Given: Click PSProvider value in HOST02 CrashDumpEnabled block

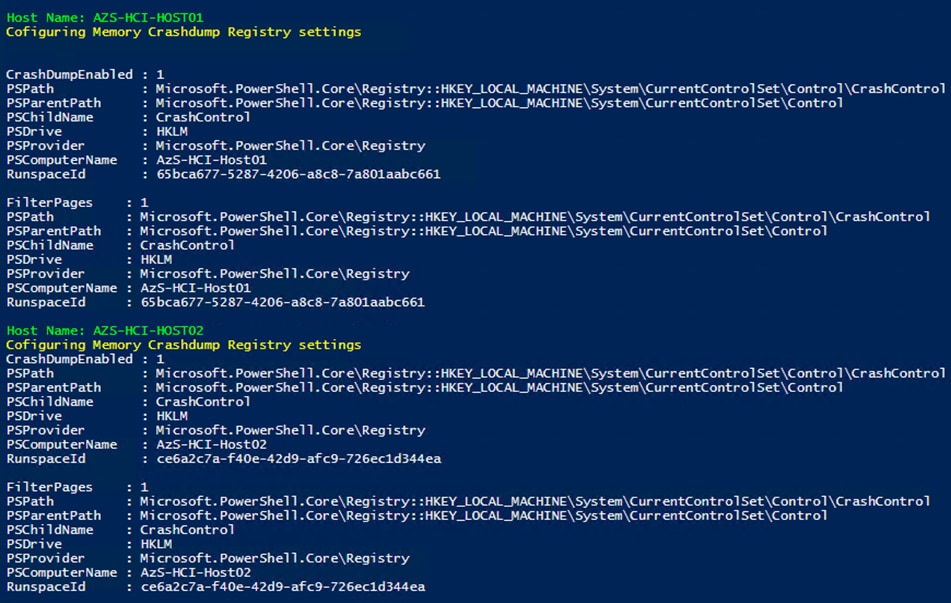Looking at the screenshot, I should point(291,431).
